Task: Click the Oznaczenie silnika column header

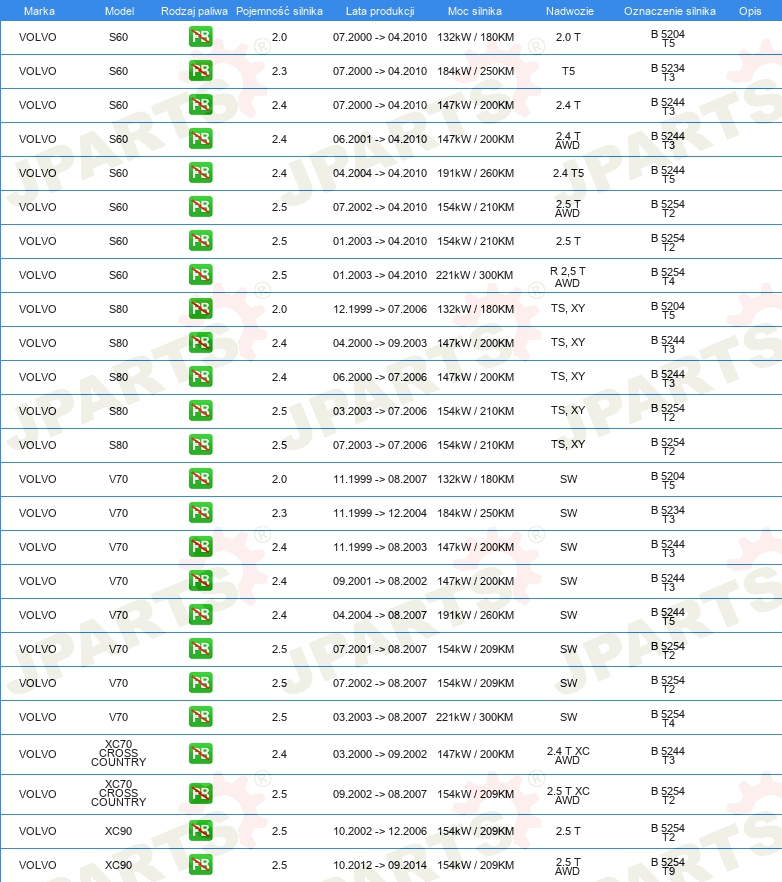Action: [669, 11]
